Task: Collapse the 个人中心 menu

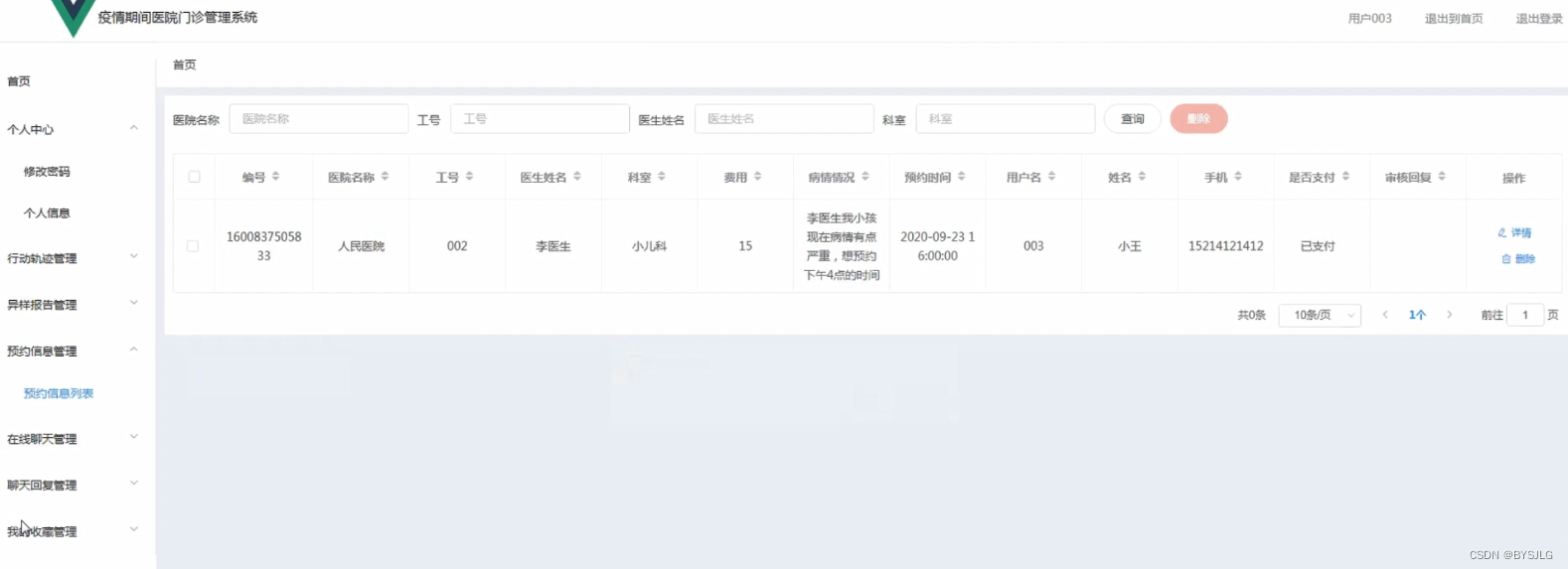Action: click(x=134, y=128)
